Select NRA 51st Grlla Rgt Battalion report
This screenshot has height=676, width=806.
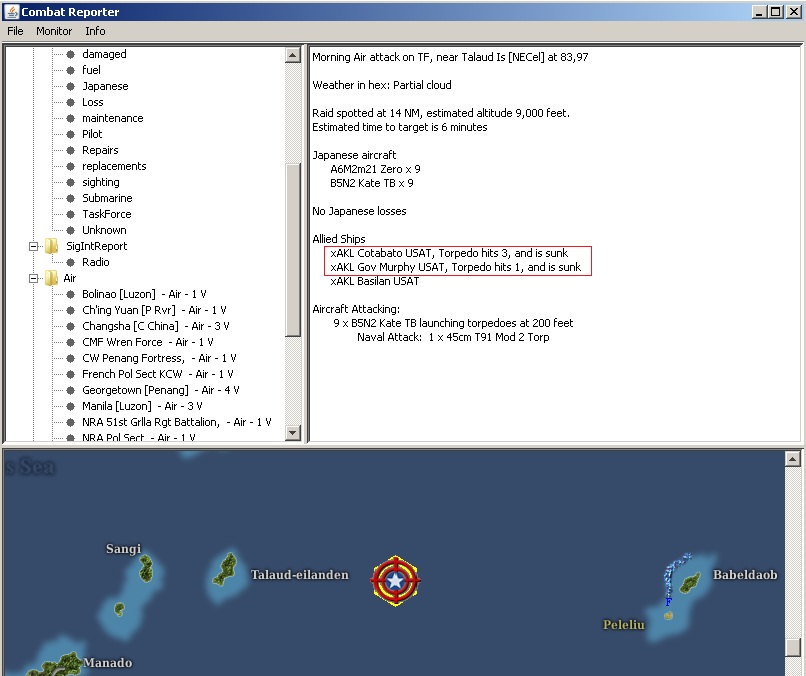(x=177, y=422)
